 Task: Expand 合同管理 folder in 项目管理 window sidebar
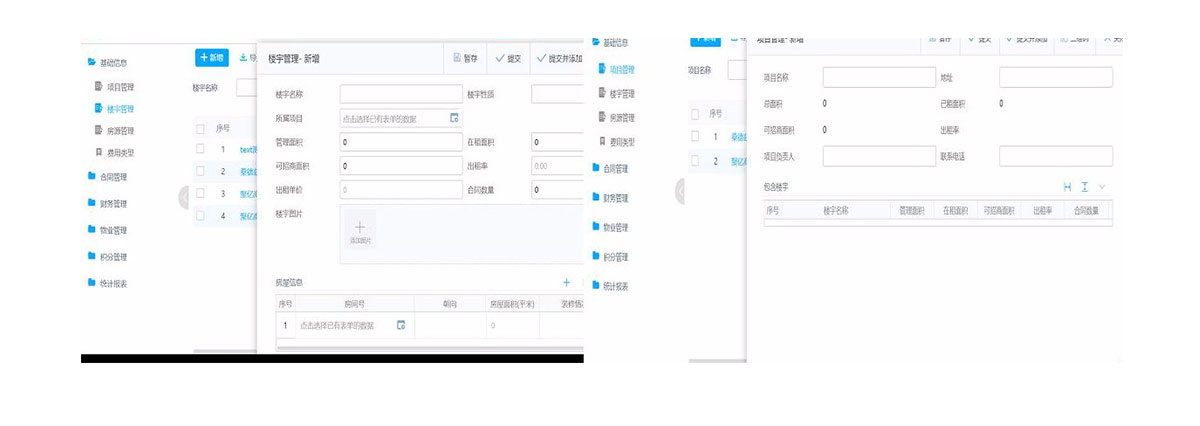point(610,168)
